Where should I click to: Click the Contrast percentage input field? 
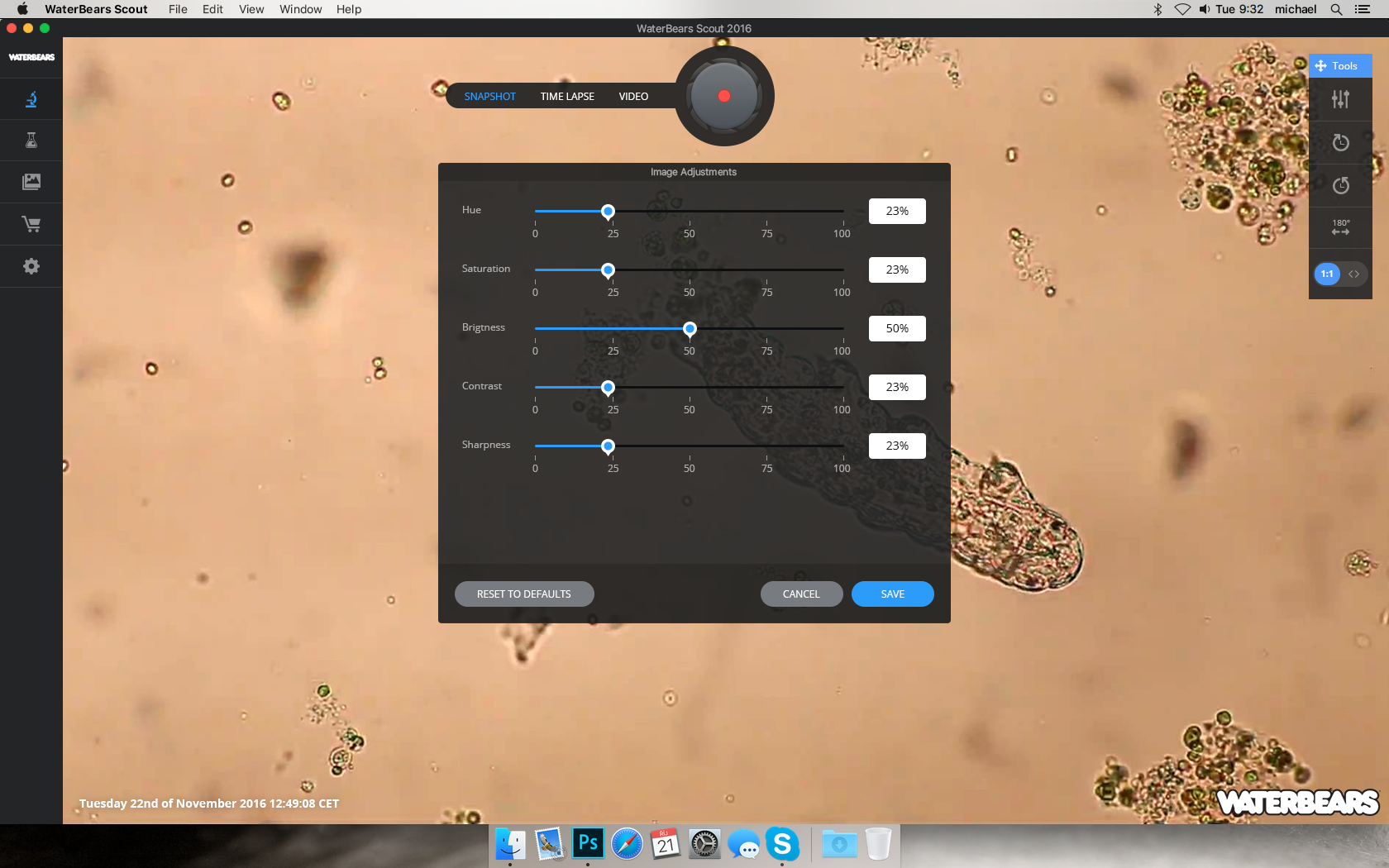click(897, 387)
